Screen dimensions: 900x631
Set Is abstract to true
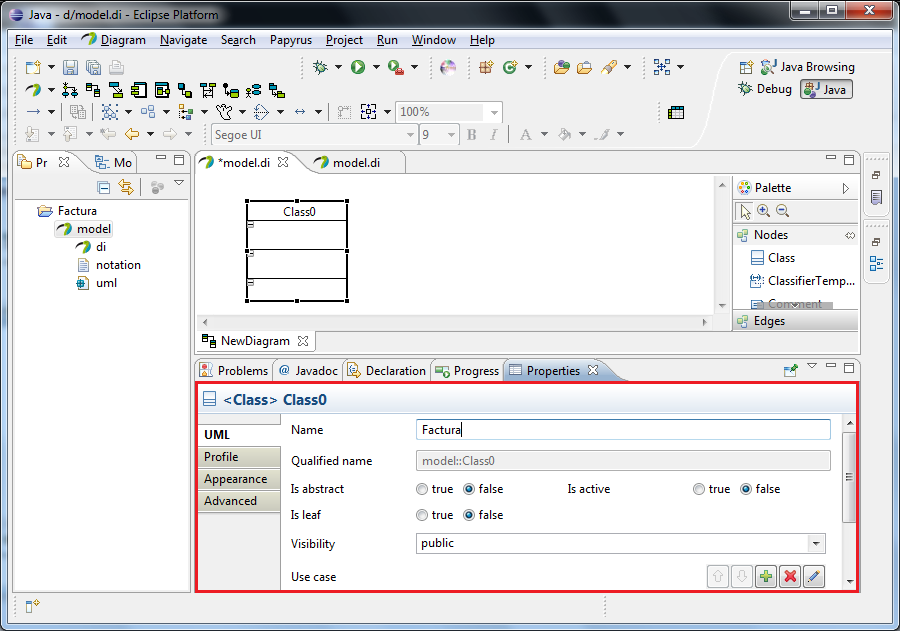pos(422,489)
